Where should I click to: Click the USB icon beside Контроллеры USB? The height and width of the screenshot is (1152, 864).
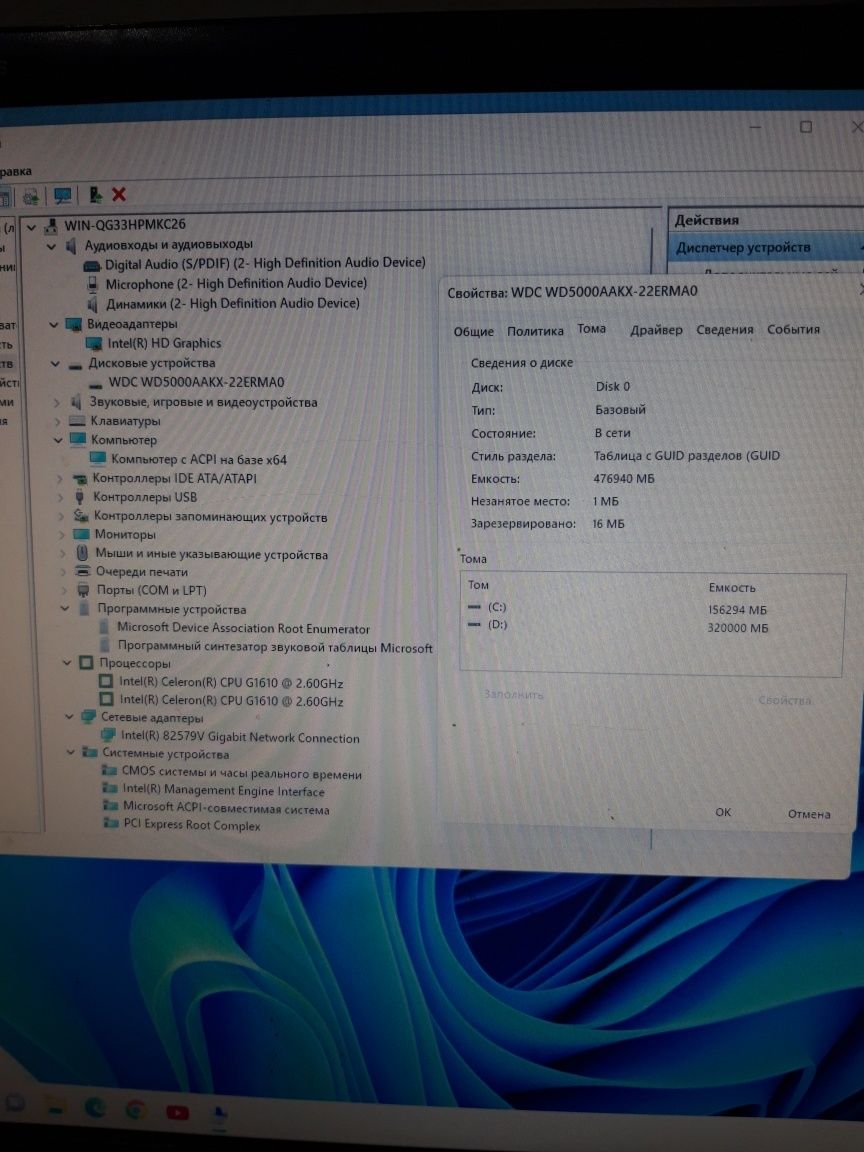(80, 497)
